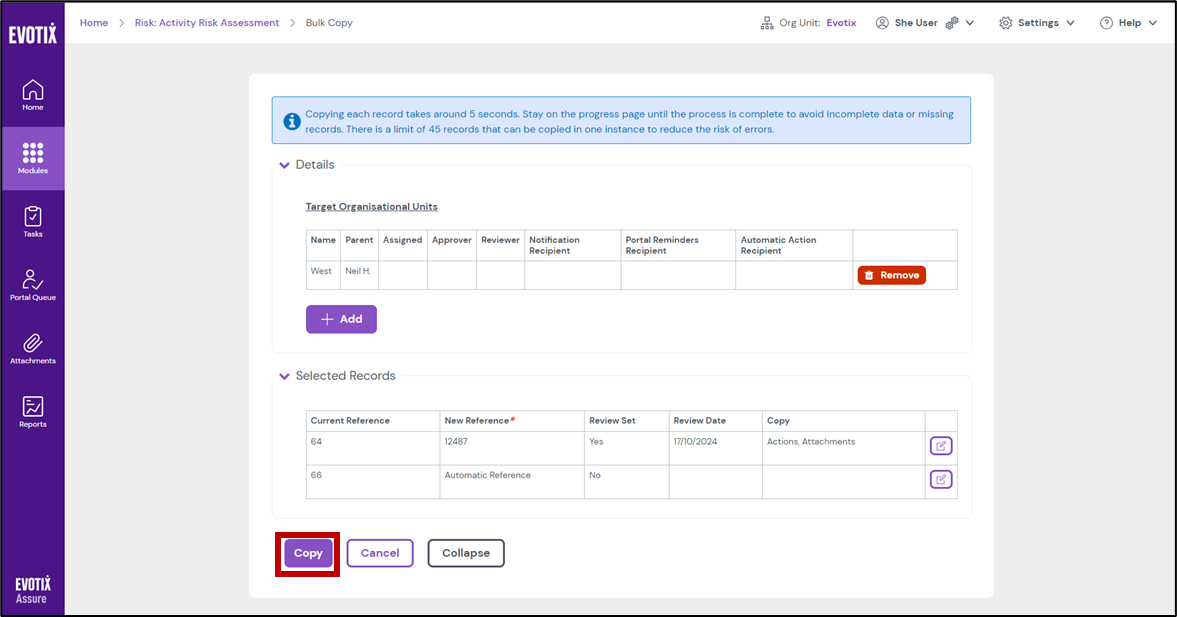
Task: Click the Evotix logo at top left
Action: tap(33, 35)
